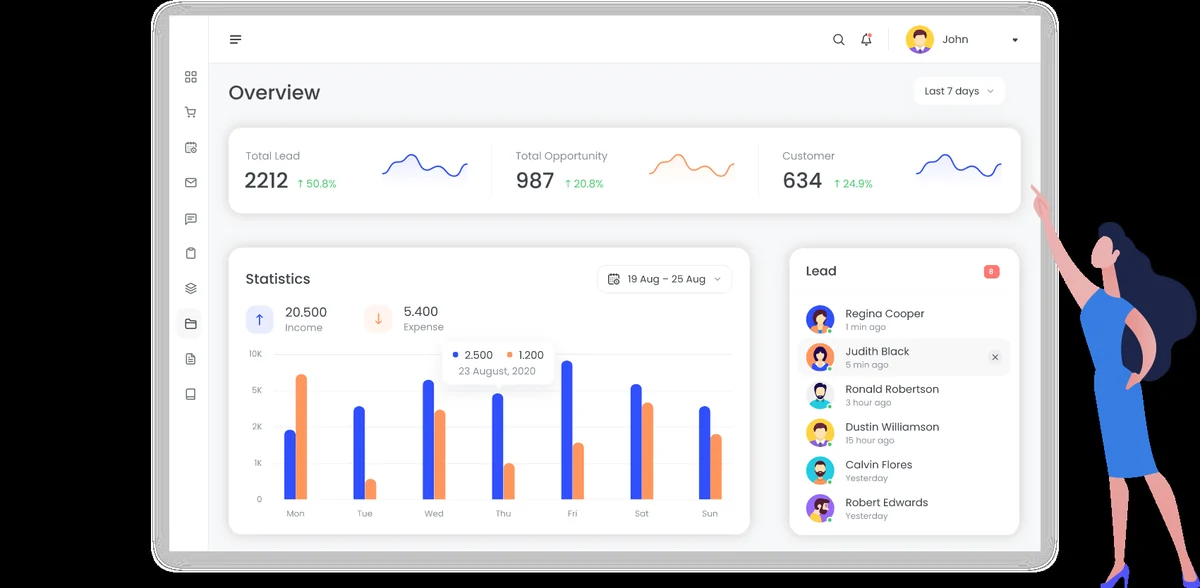Expand the Last 7 days dropdown
Screen dimensions: 1200x588
click(959, 91)
